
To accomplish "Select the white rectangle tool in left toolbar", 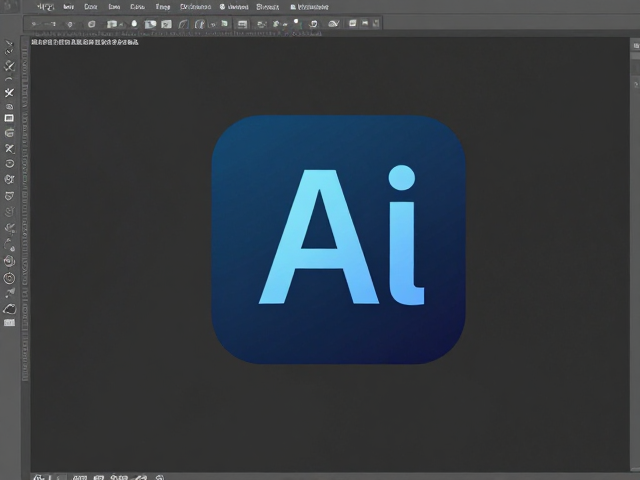I will (9, 118).
